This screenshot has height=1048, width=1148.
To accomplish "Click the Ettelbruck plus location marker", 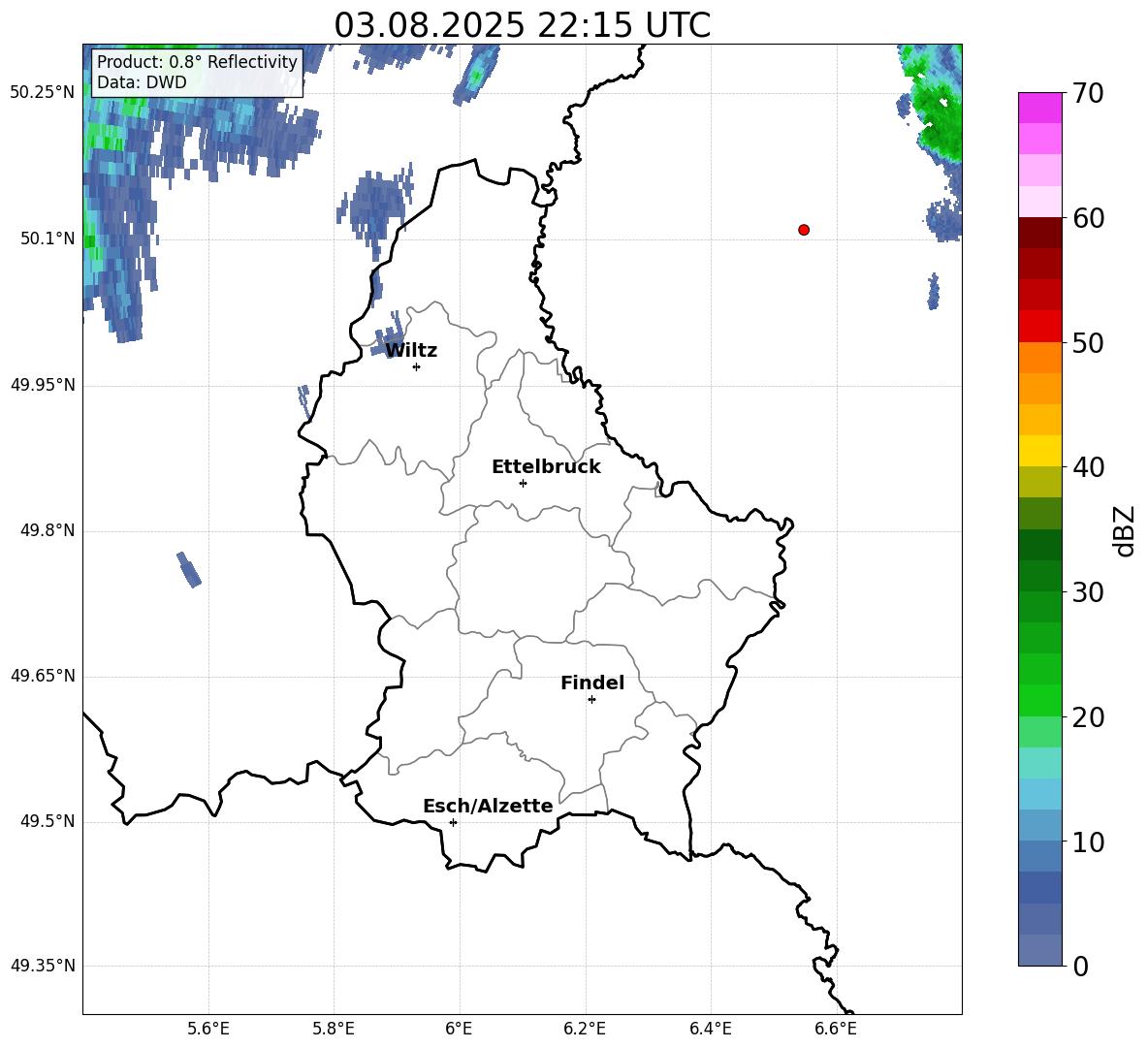I will coord(523,483).
